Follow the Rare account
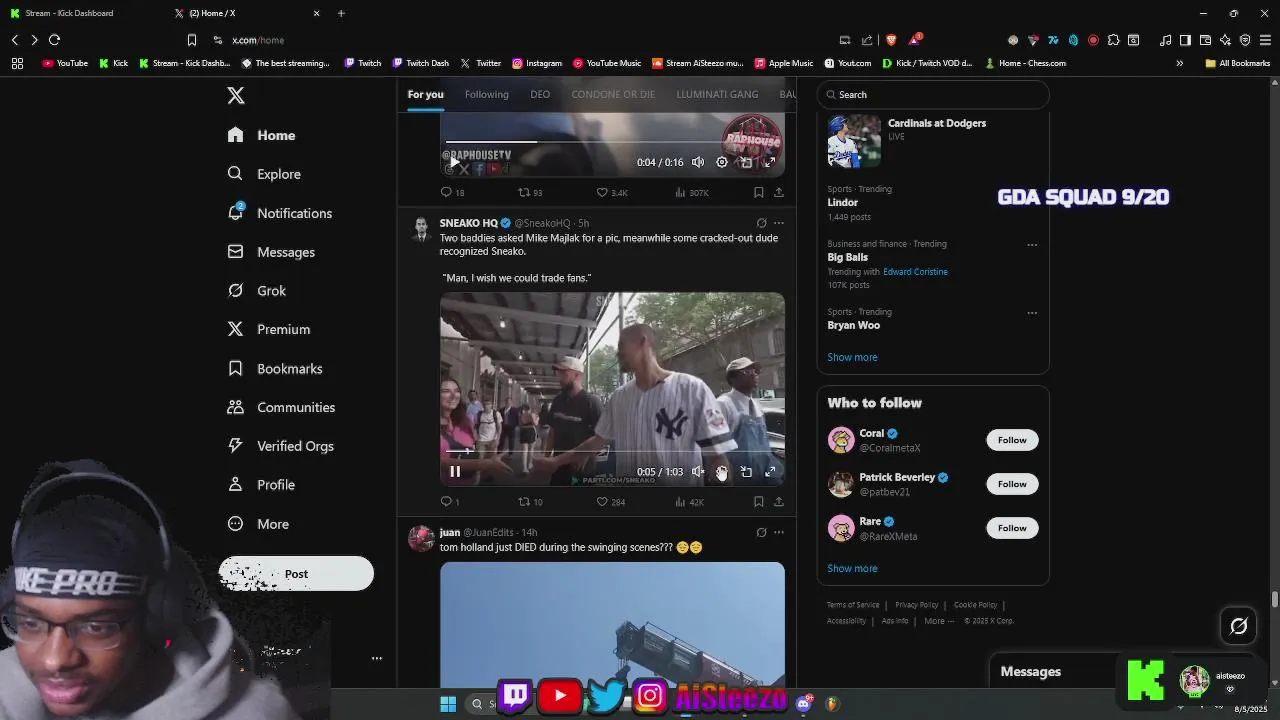 tap(1012, 528)
